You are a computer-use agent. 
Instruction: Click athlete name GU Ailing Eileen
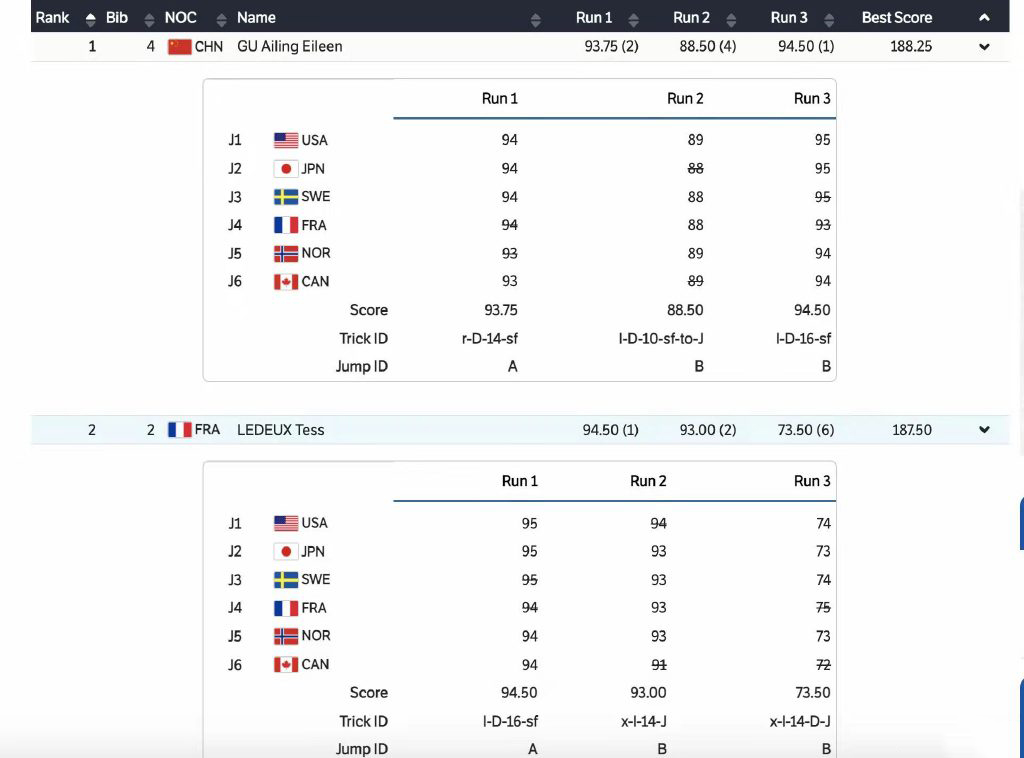point(289,47)
